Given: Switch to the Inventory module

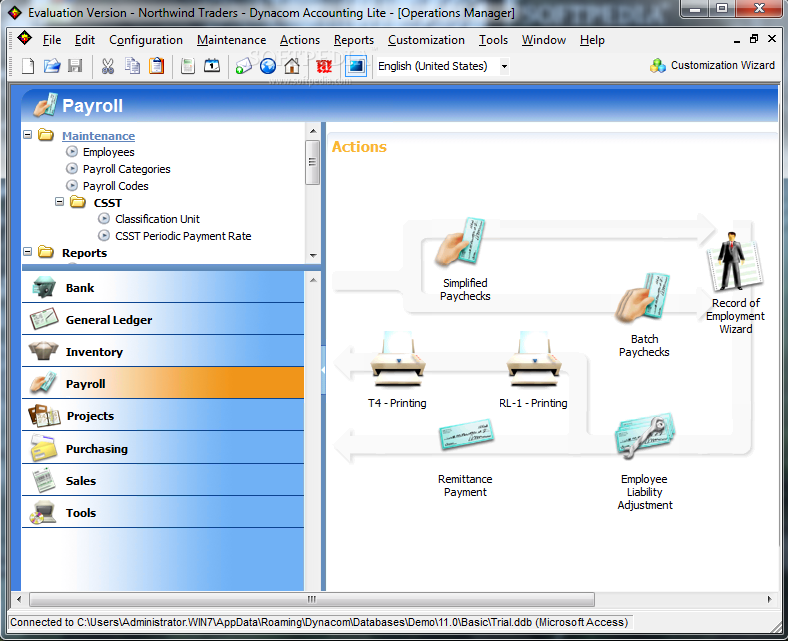Looking at the screenshot, I should click(163, 352).
